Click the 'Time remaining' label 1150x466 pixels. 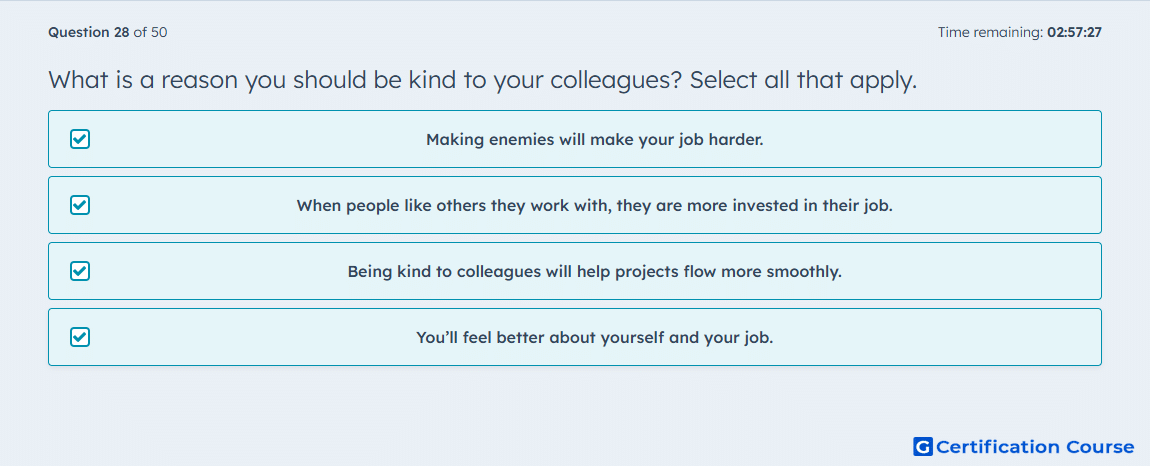pos(990,32)
